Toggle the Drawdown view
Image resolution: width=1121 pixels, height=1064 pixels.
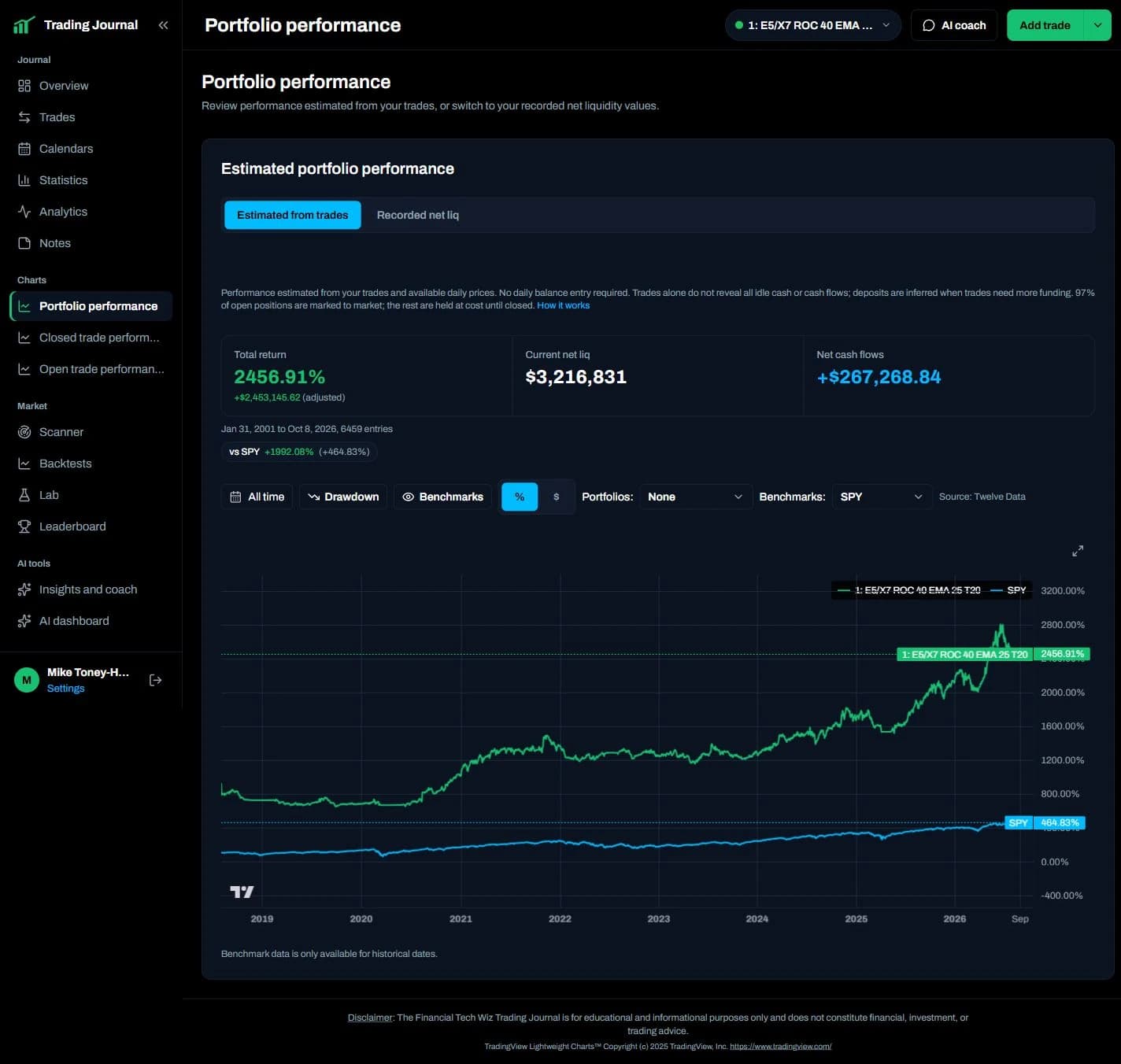click(343, 497)
